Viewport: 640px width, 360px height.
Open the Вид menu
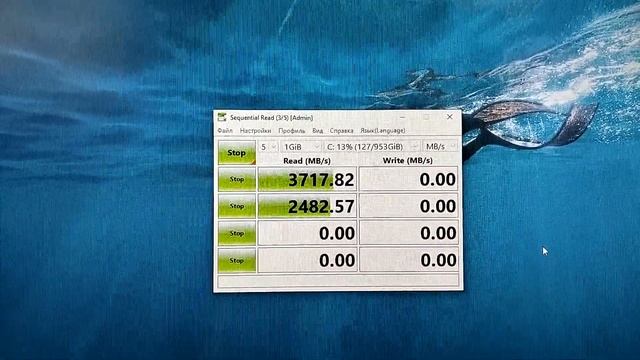click(318, 131)
